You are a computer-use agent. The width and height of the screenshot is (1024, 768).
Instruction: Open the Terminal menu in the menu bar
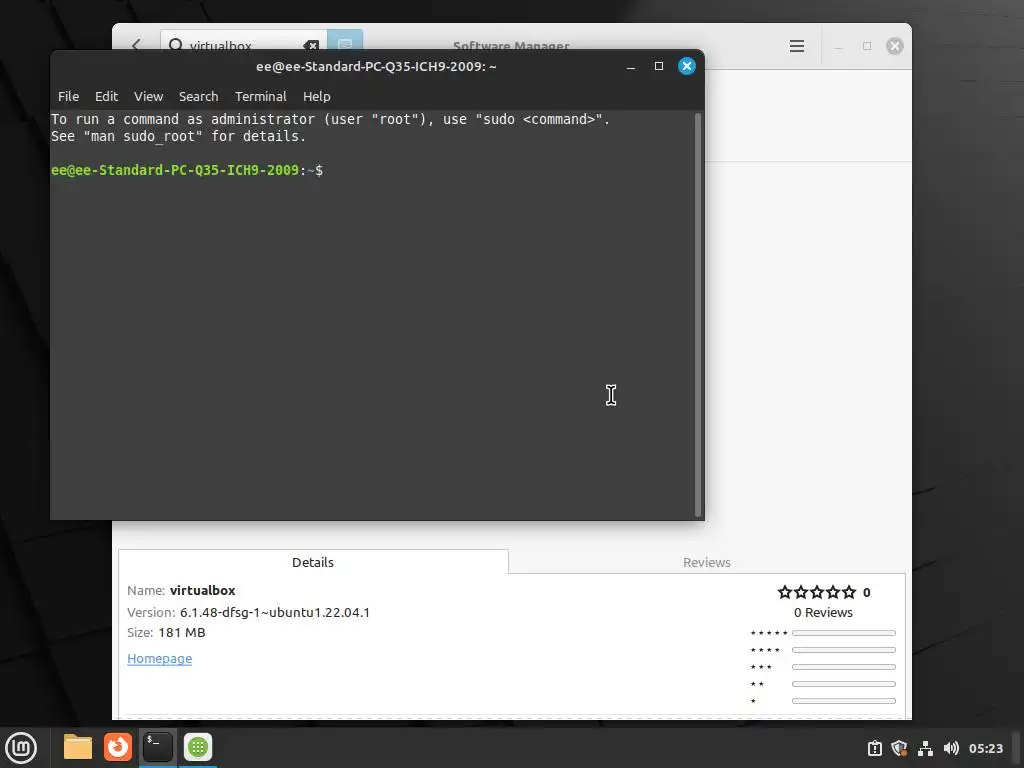tap(261, 96)
